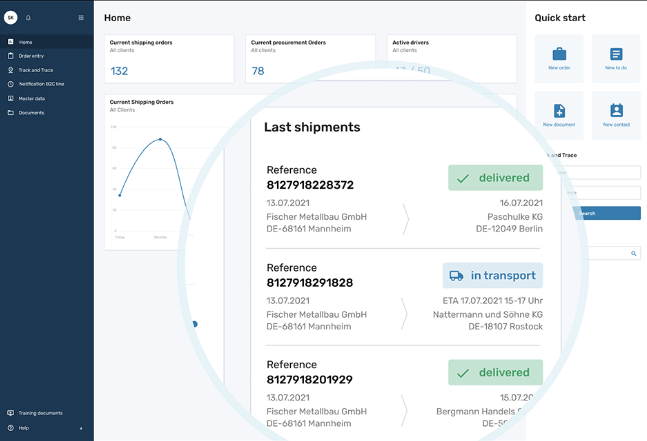Screen dimensions: 647x441
Task: Click the truck icon in transport badge
Action: coord(456,276)
